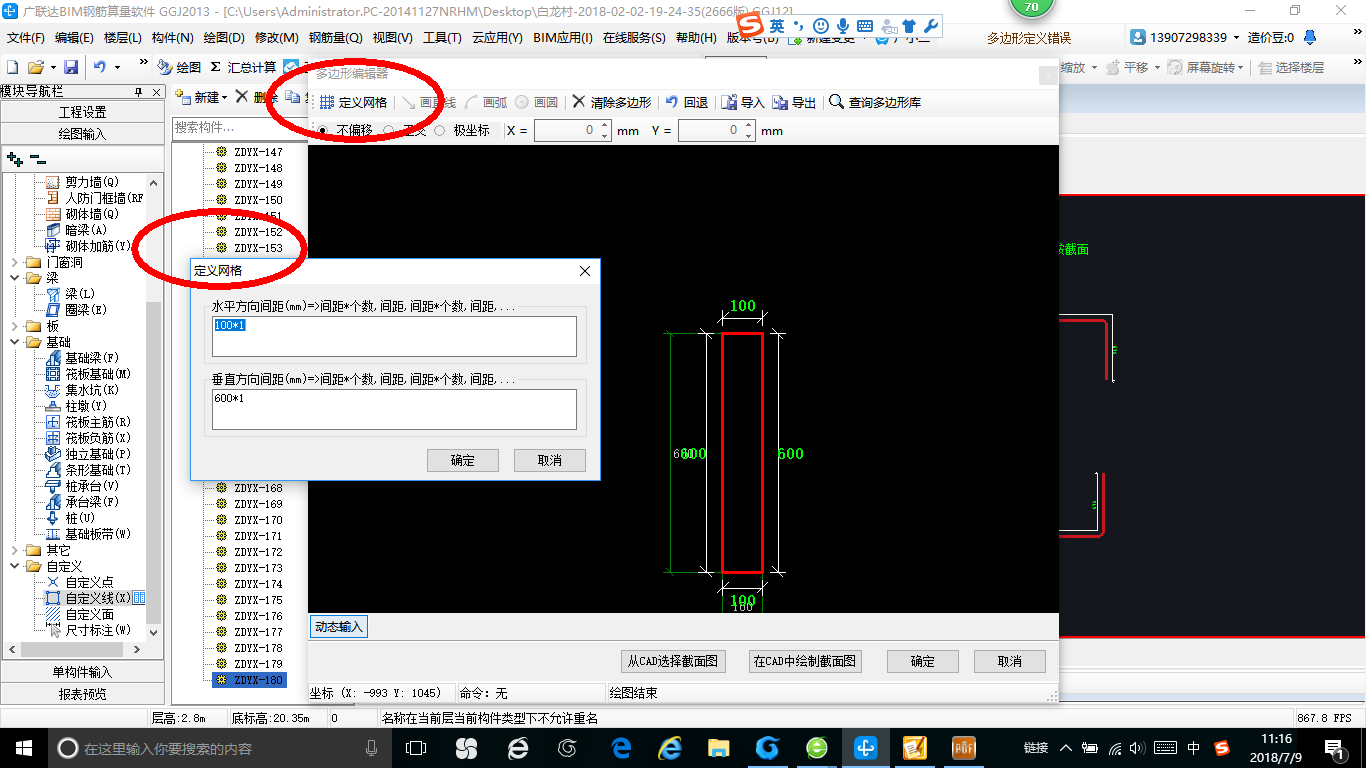Image resolution: width=1366 pixels, height=768 pixels.
Task: Click the 导入 import icon
Action: (730, 102)
